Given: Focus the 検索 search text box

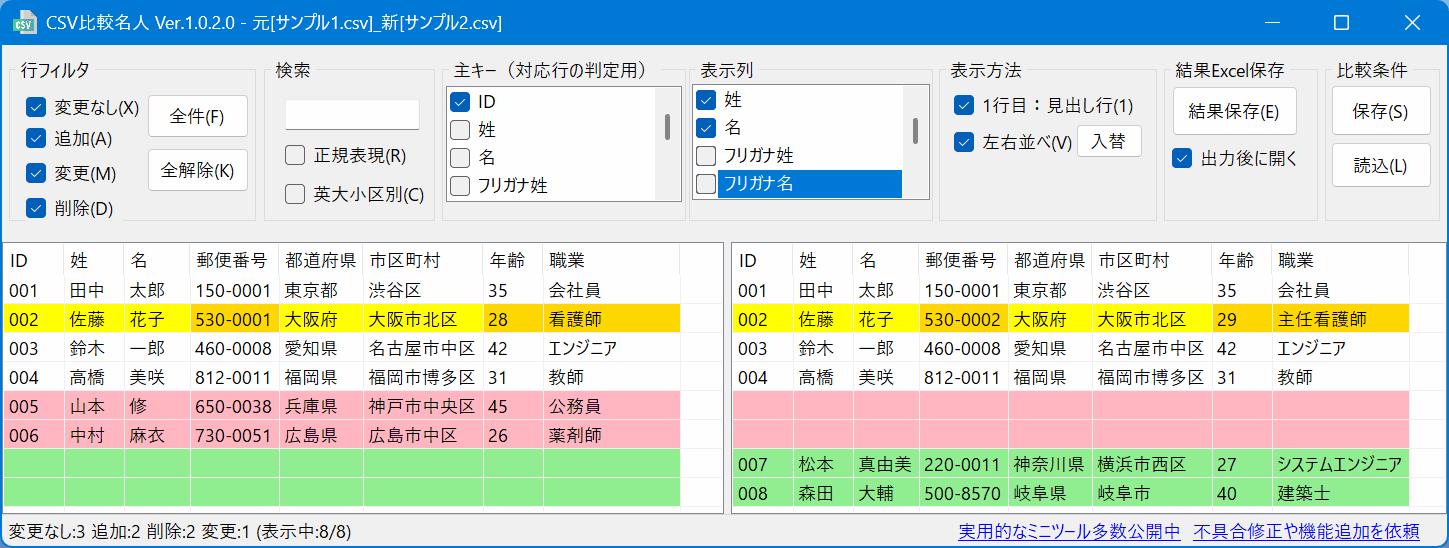Looking at the screenshot, I should (x=352, y=114).
